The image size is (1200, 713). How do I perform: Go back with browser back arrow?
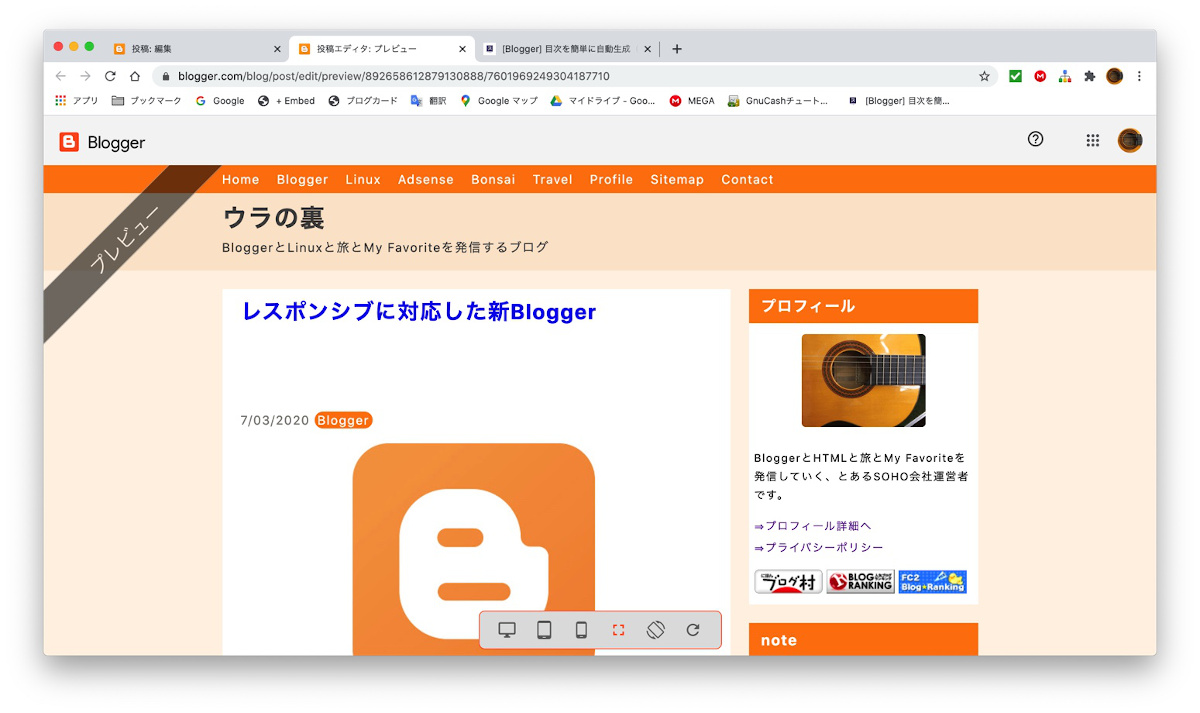[x=60, y=76]
